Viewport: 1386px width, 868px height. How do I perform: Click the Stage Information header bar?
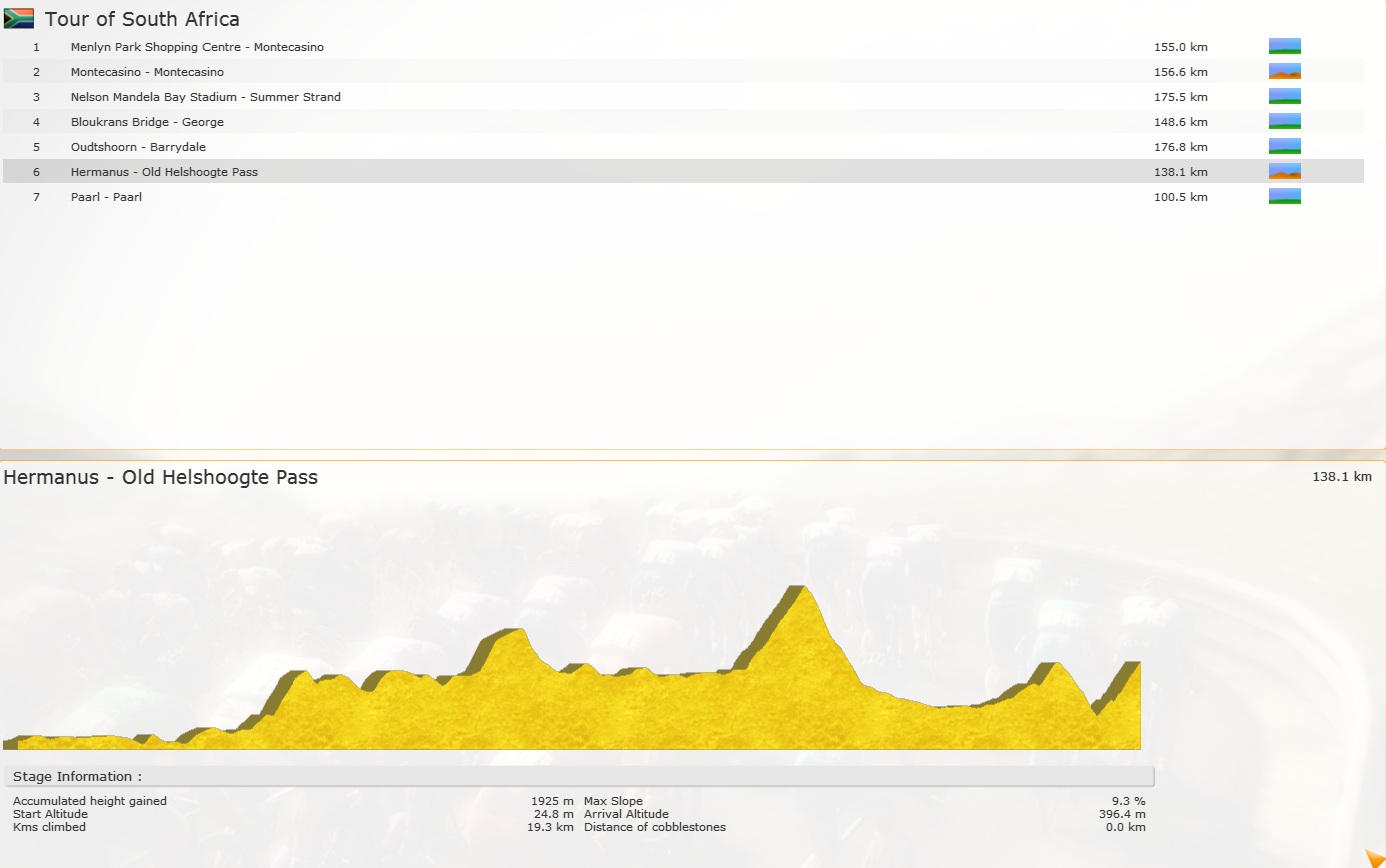point(579,777)
